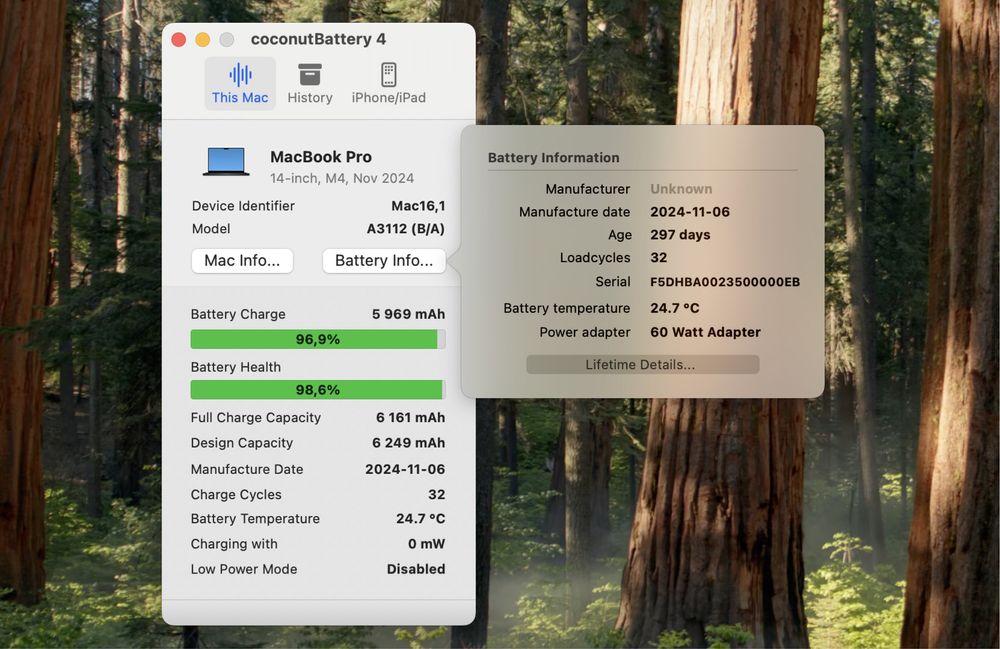
Task: Click the Battery Health 98,6% progress bar
Action: coord(318,390)
